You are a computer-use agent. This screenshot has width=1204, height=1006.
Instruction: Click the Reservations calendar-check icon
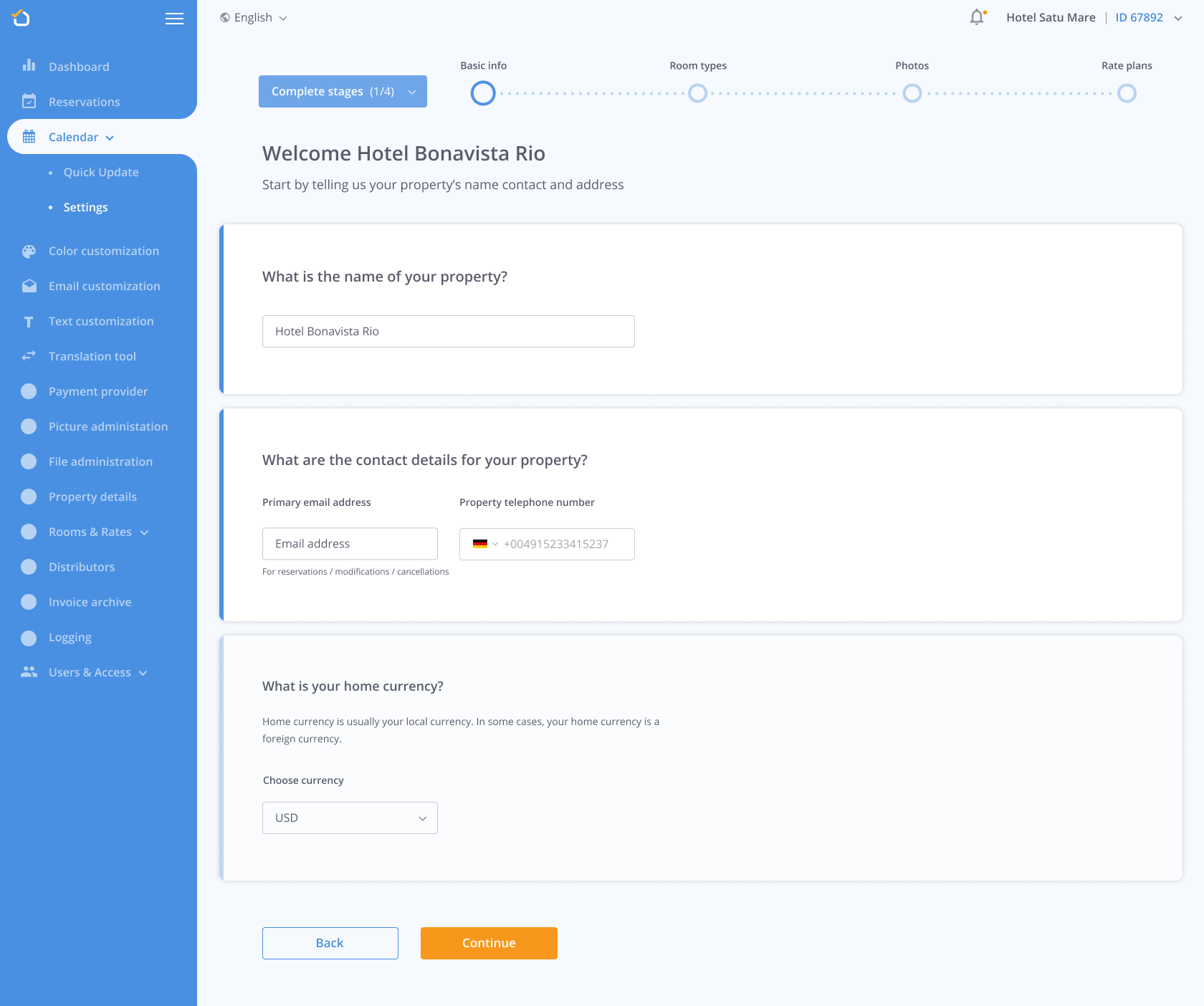[29, 101]
